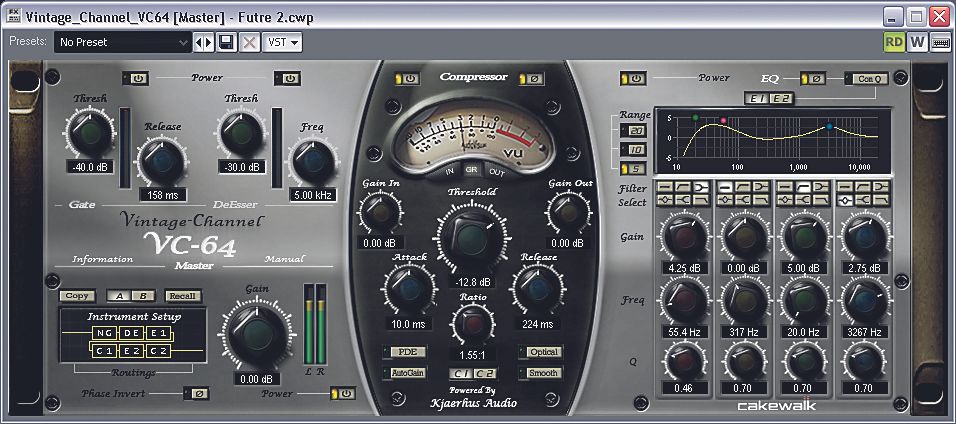Click the keyboard icon in the top-right toolbar

(941, 43)
